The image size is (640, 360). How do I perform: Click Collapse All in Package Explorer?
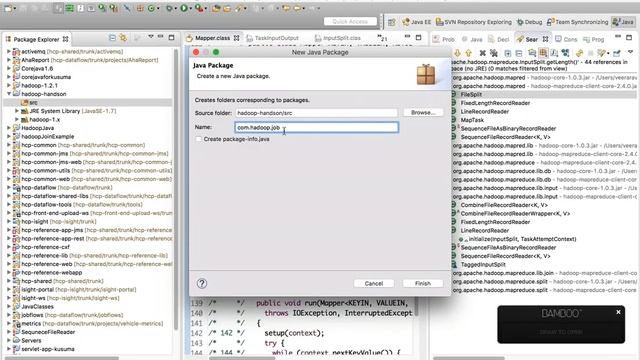(x=112, y=38)
